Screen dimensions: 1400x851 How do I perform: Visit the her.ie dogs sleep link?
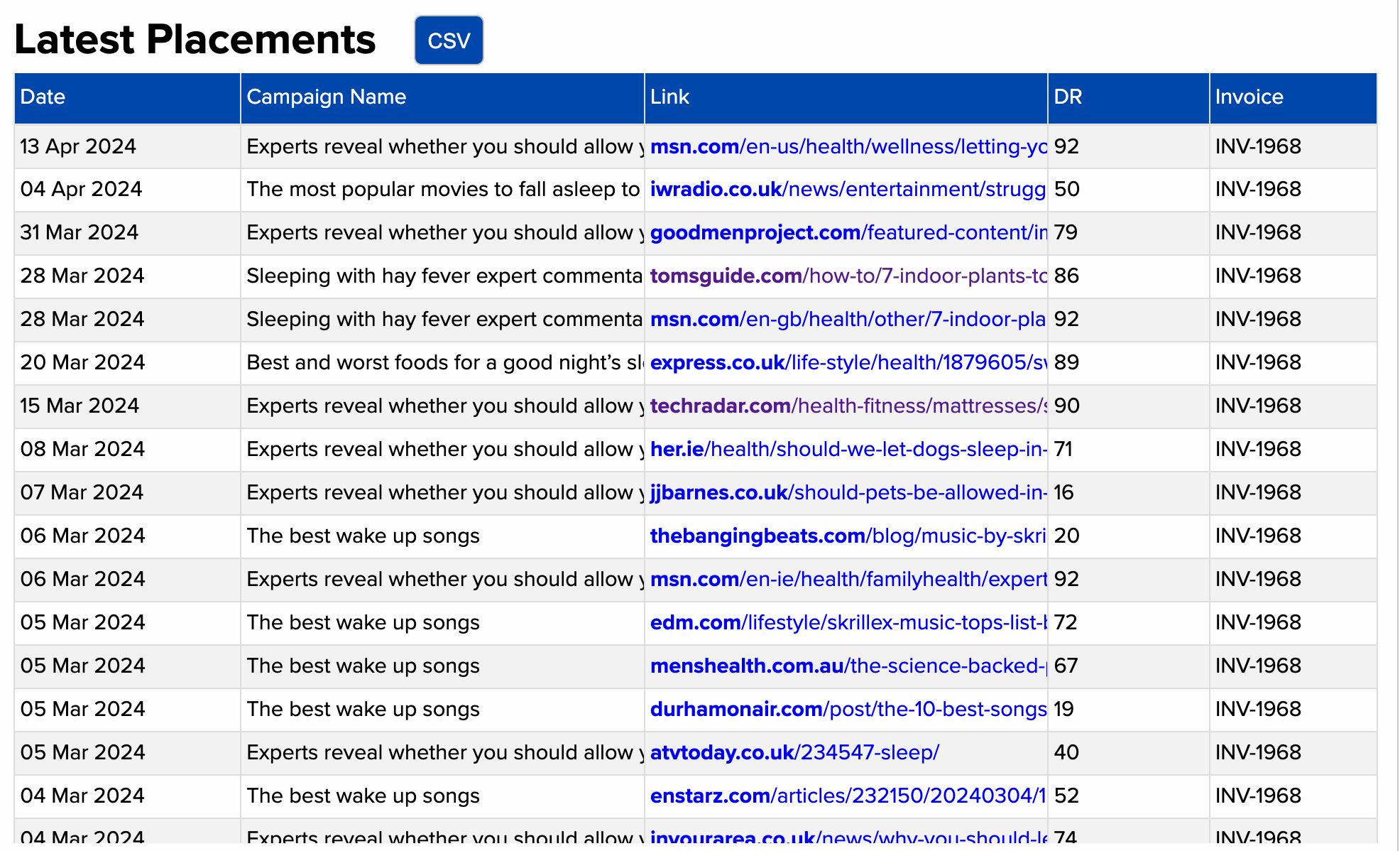coord(848,449)
